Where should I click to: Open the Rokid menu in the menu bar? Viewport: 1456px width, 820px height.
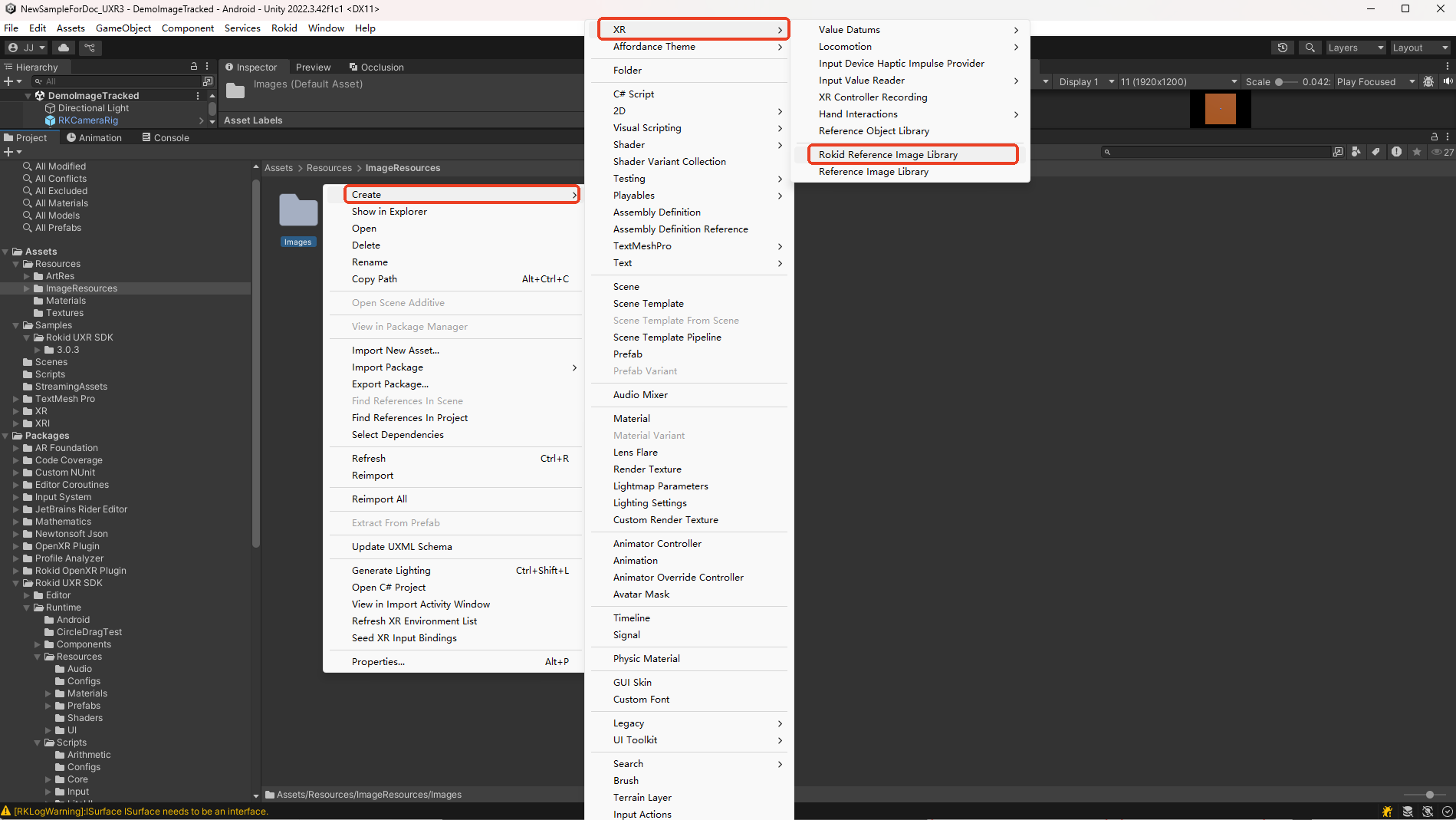(284, 28)
